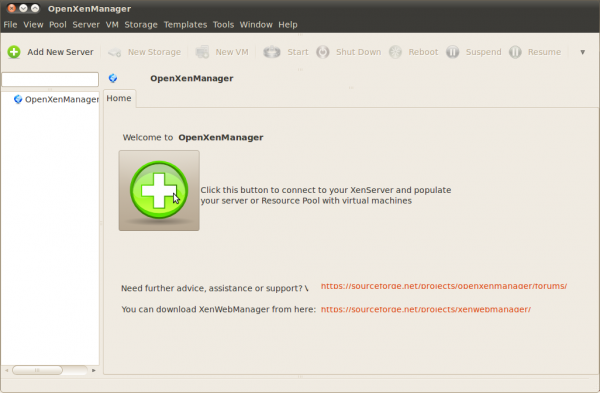
Task: Click the green Add New Server toolbar icon
Action: point(14,52)
